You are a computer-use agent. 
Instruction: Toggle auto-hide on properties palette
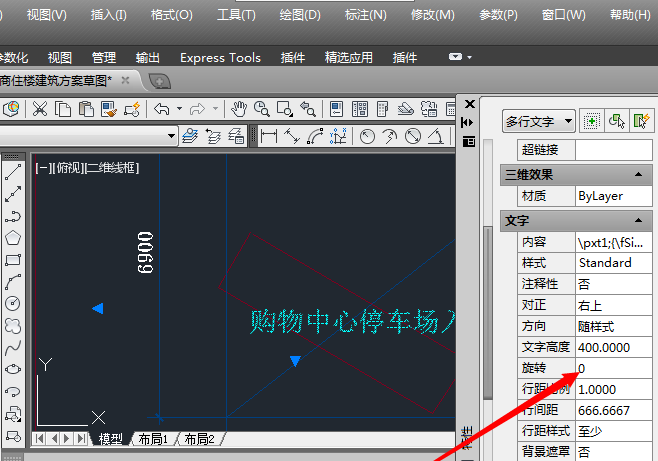tap(467, 122)
